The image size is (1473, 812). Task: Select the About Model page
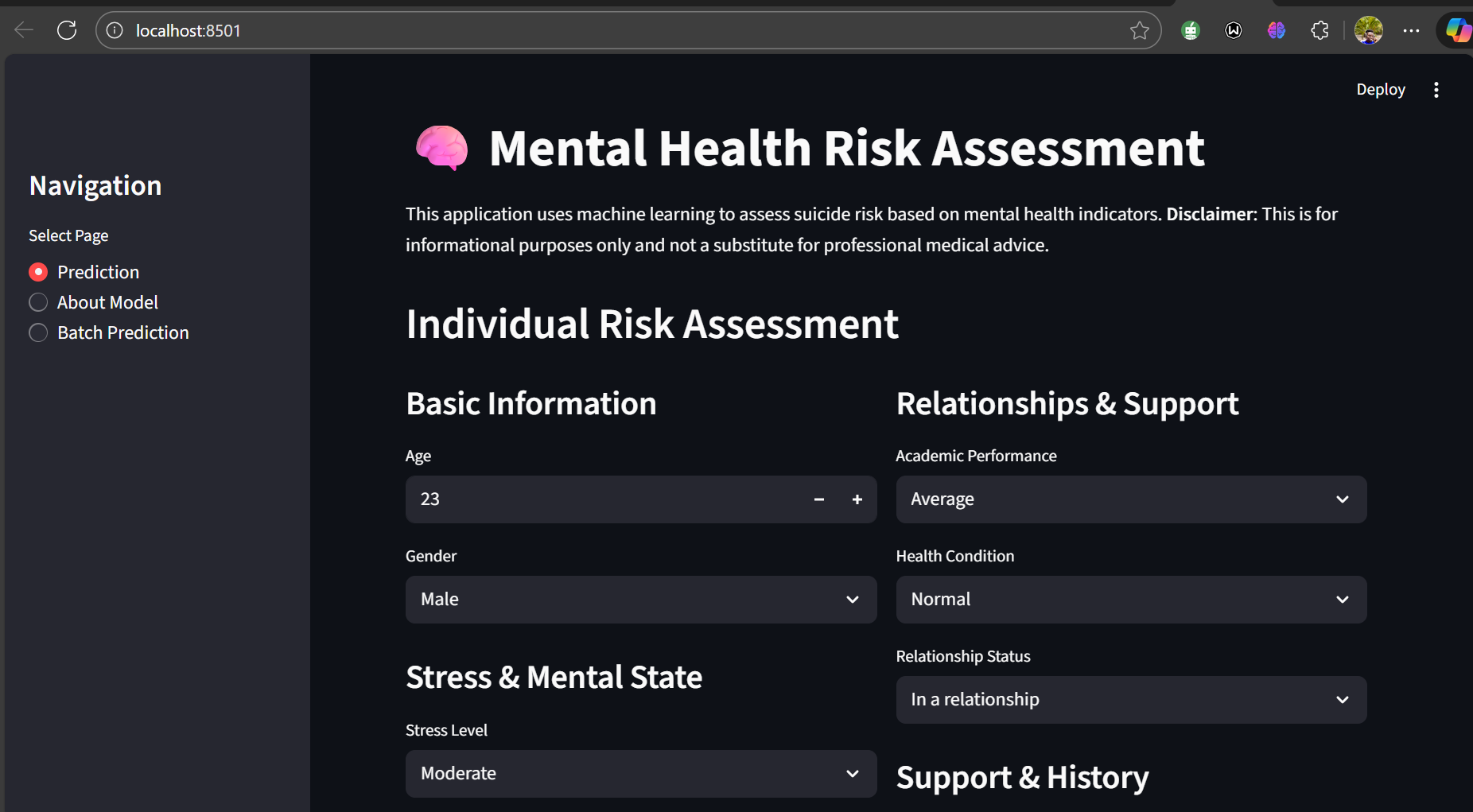[x=38, y=302]
